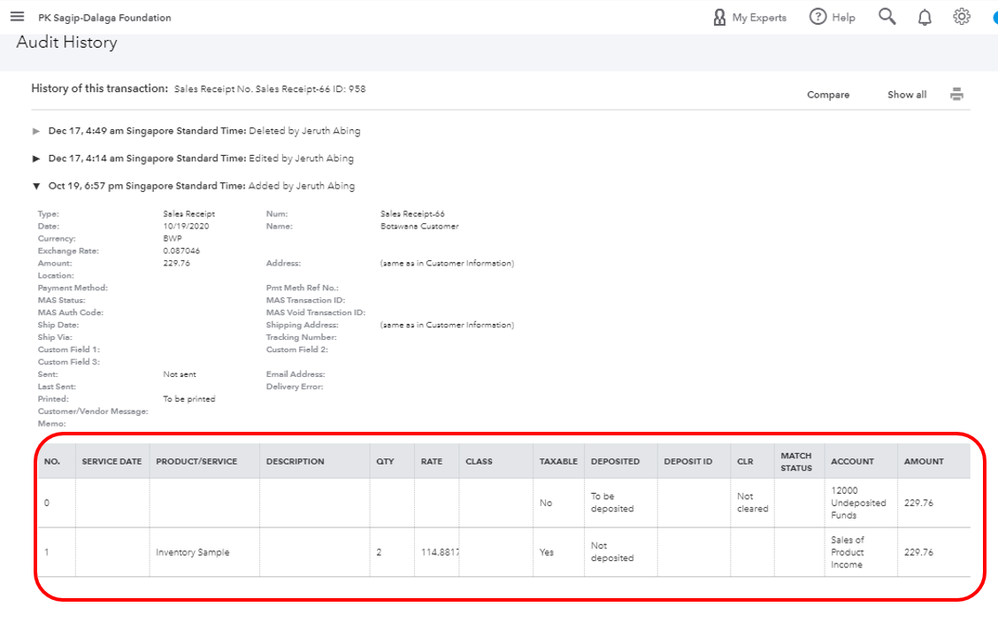Click the print history icon
The image size is (998, 623).
957,95
